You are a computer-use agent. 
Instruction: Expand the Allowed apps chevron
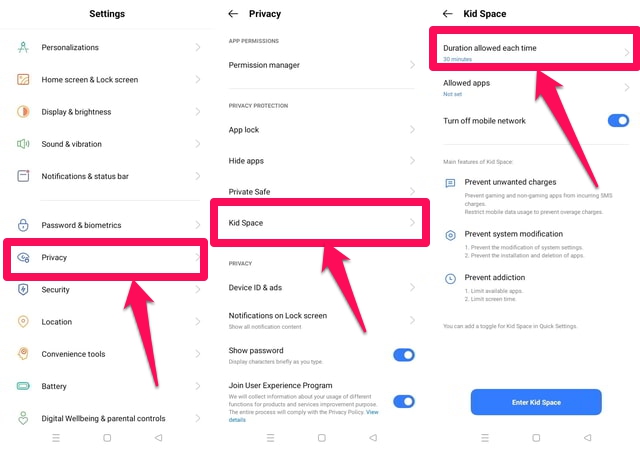point(627,87)
